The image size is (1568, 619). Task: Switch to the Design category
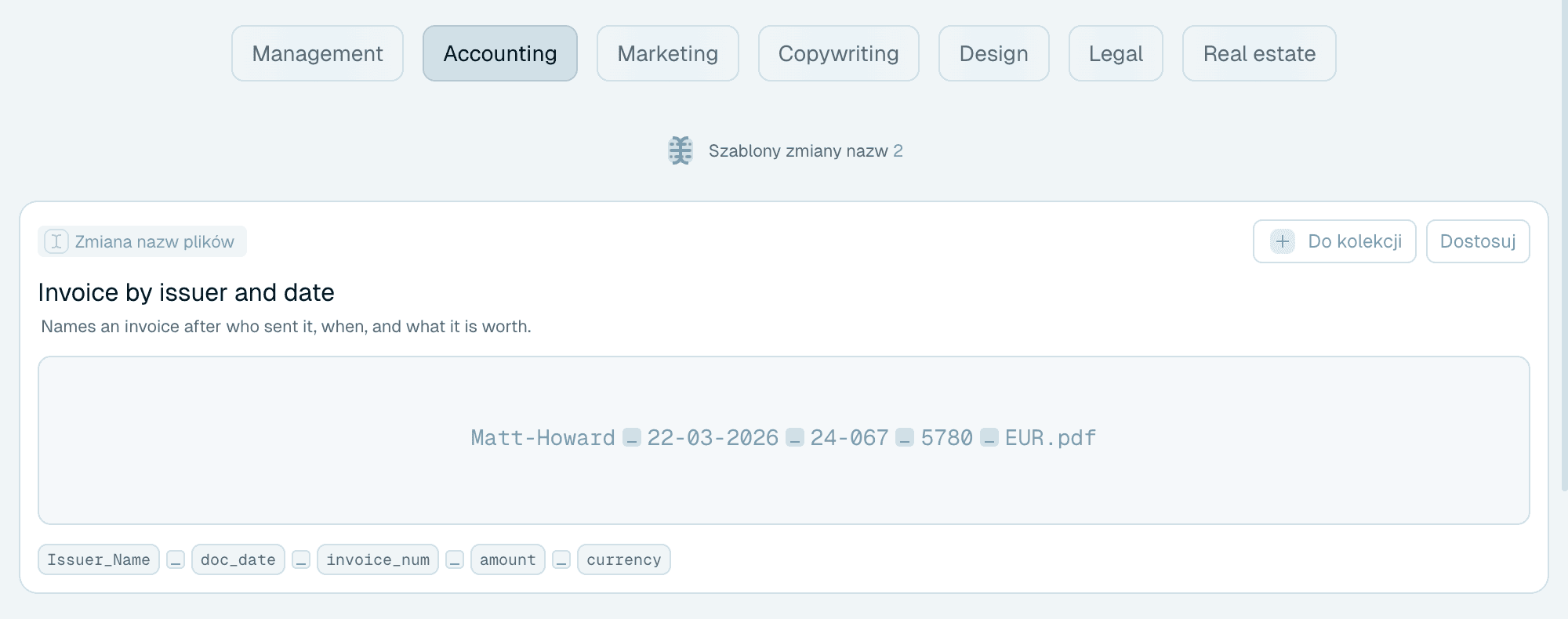pyautogui.click(x=994, y=53)
